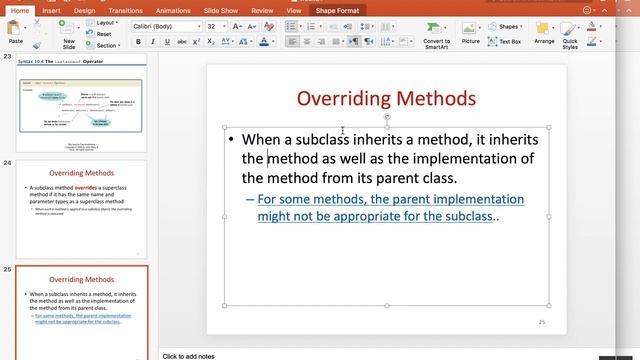Click the Reset slide button

pyautogui.click(x=99, y=34)
